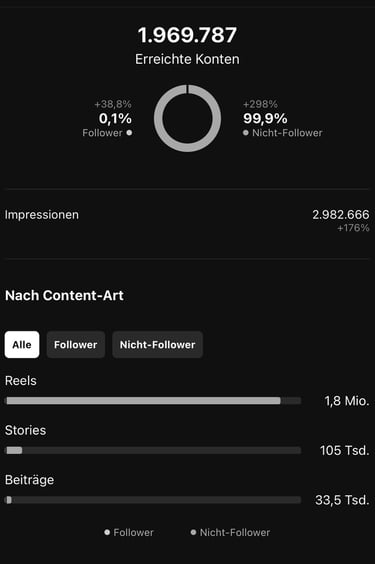Tap the Nach Content-Art heading
Viewport: 375px width, 564px height.
[64, 296]
